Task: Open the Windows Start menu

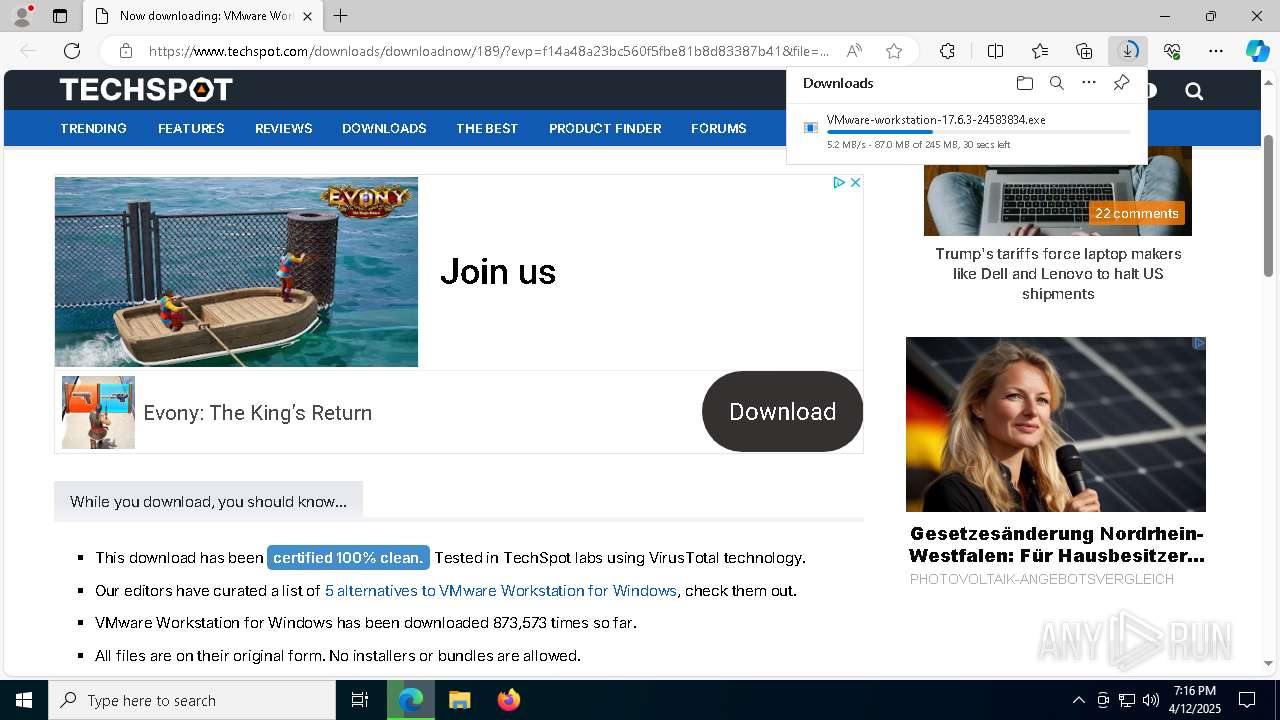Action: [x=24, y=700]
